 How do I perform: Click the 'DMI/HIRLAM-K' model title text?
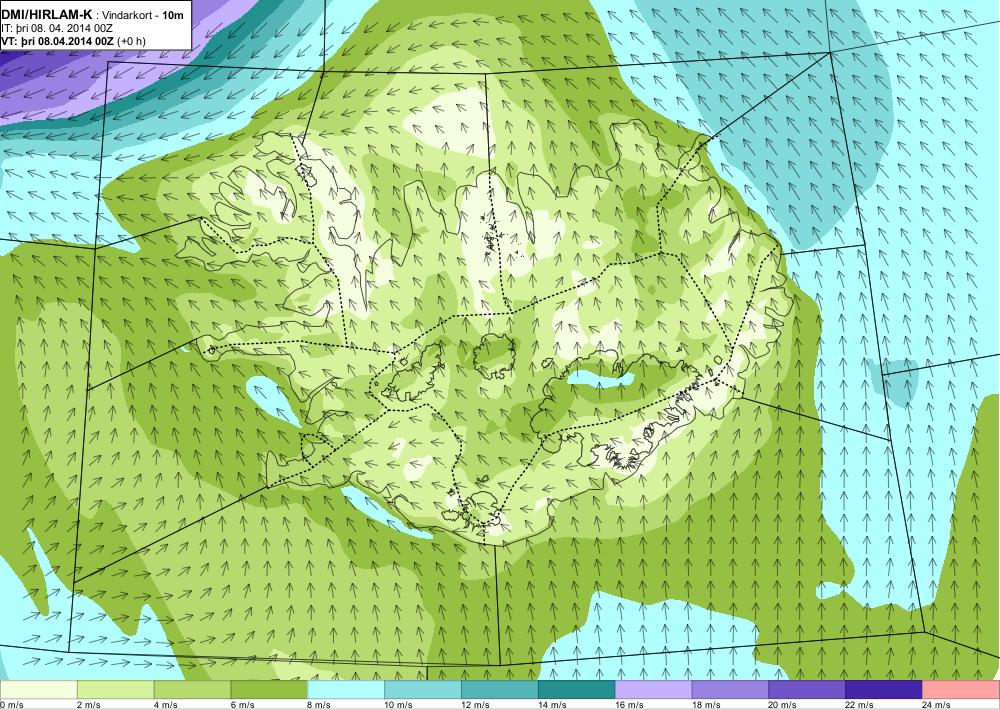click(x=47, y=15)
